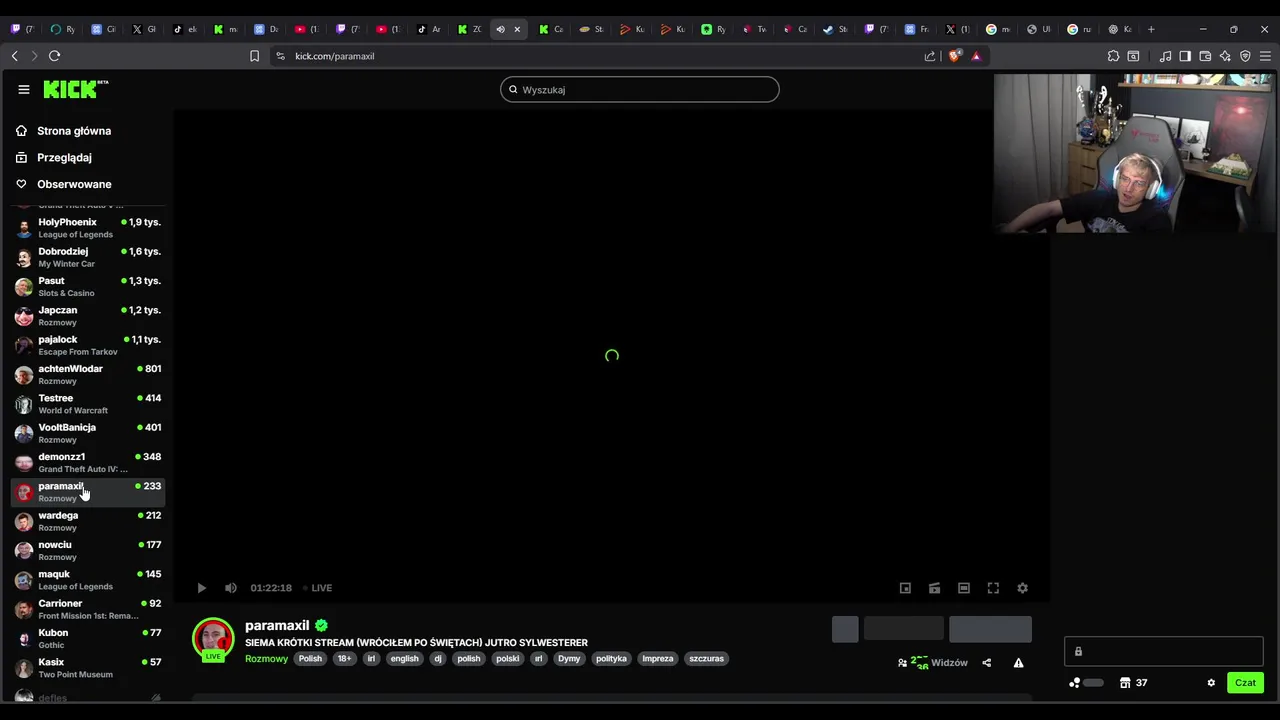Report stream with warning triangle icon
Screen dimensions: 1280x720
click(x=1018, y=663)
